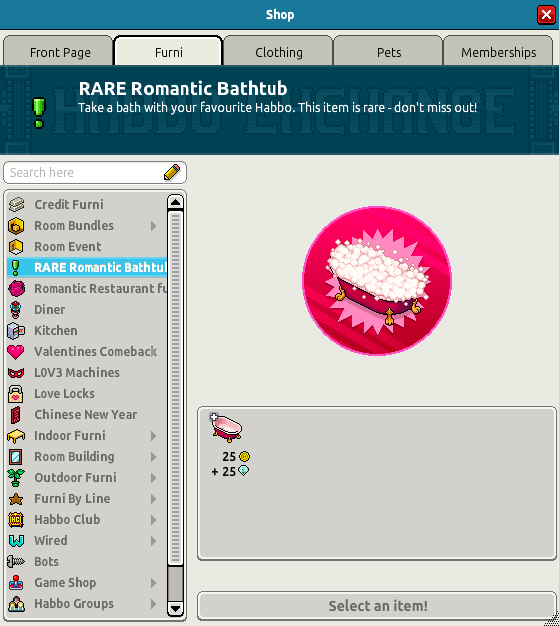Viewport: 559px width, 626px height.
Task: Click the Room Building window icon
Action: [x=16, y=457]
